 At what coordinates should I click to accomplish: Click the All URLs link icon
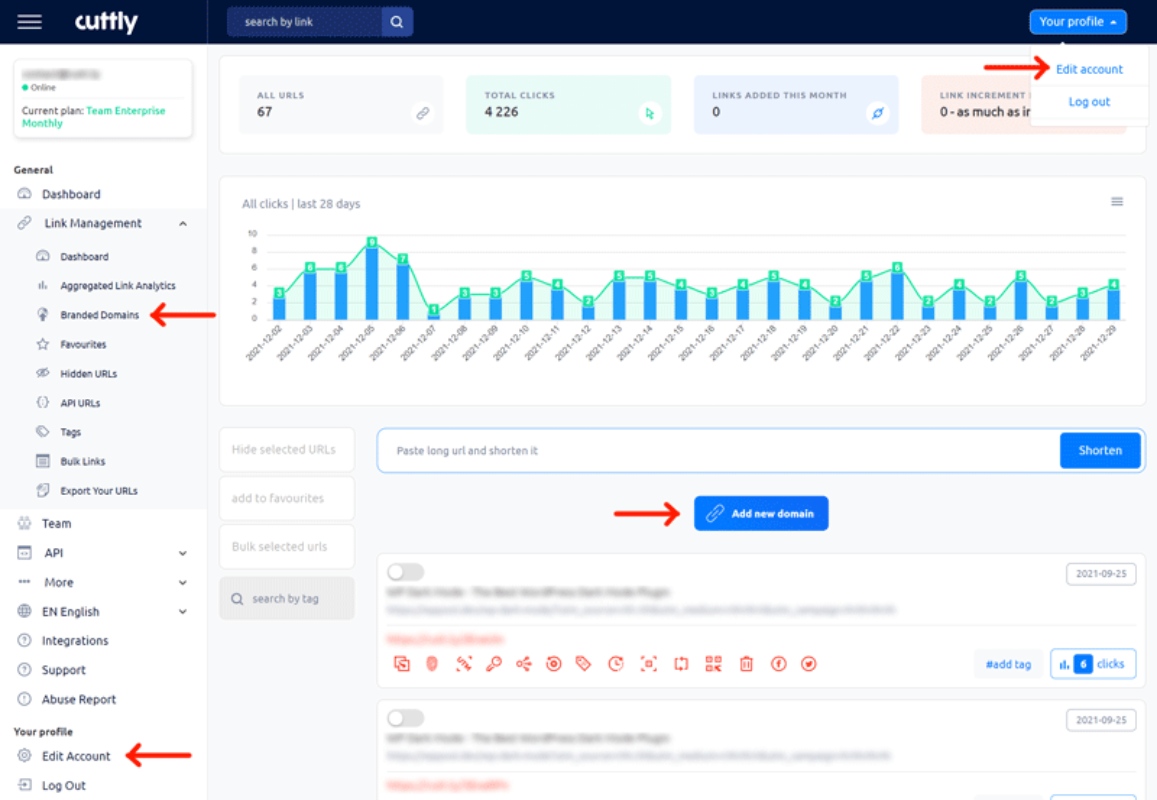point(422,113)
